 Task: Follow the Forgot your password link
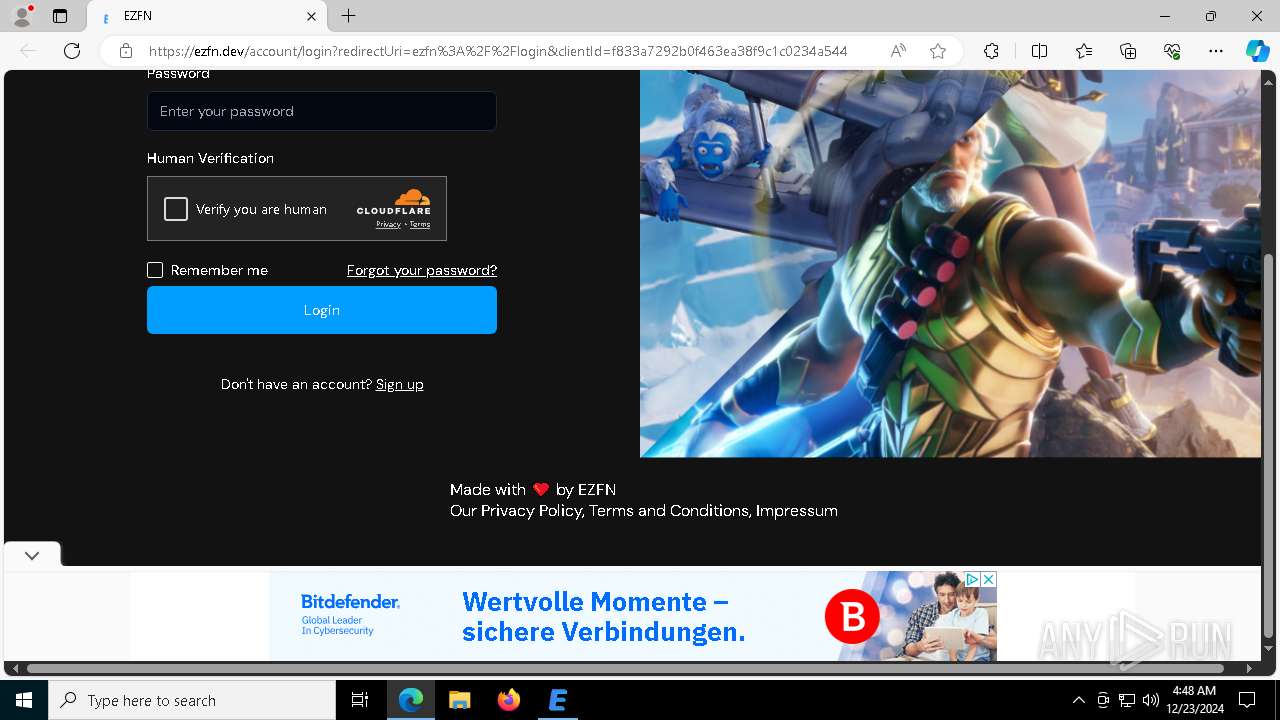(x=422, y=270)
